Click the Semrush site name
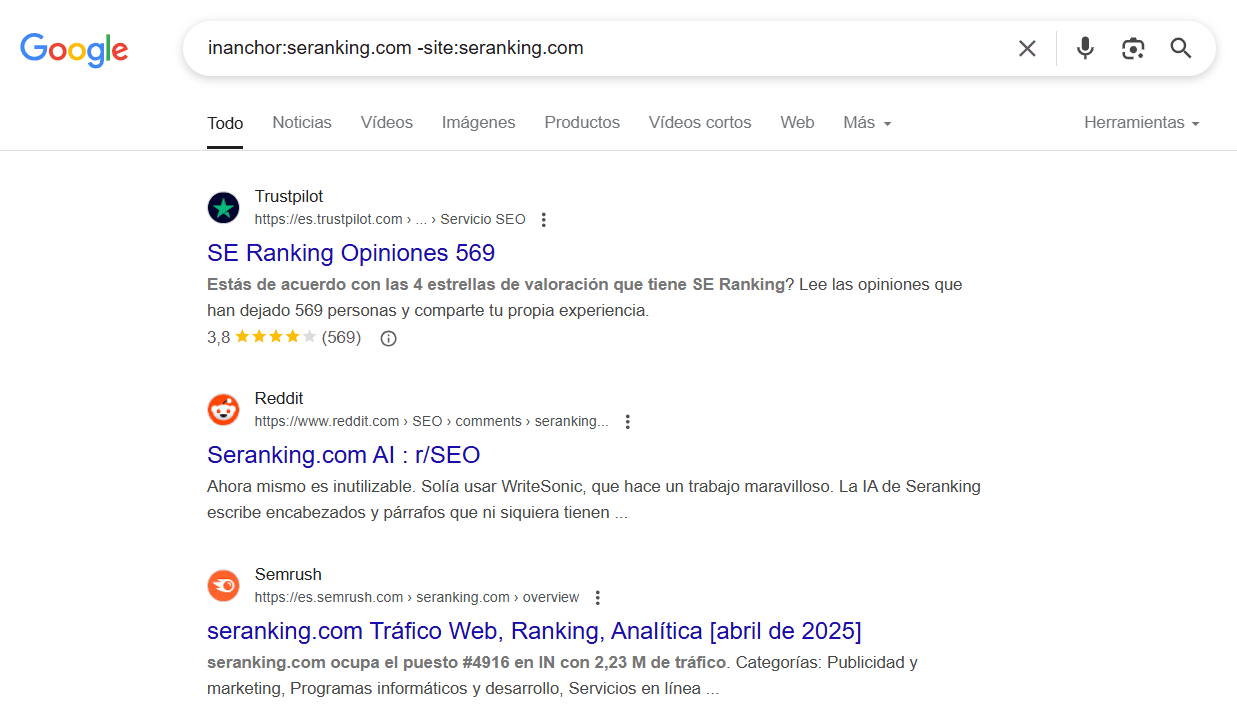This screenshot has height=709, width=1237. tap(288, 575)
